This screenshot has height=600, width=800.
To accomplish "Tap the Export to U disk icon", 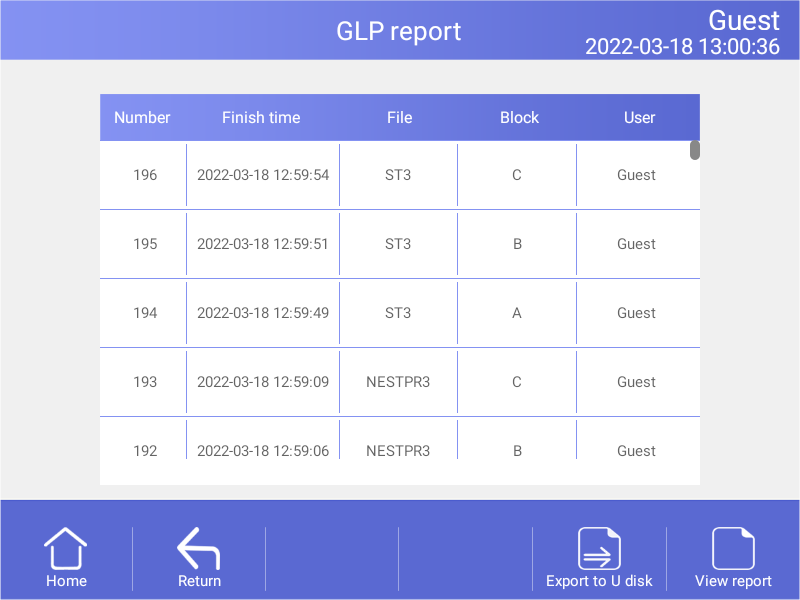I will click(599, 548).
